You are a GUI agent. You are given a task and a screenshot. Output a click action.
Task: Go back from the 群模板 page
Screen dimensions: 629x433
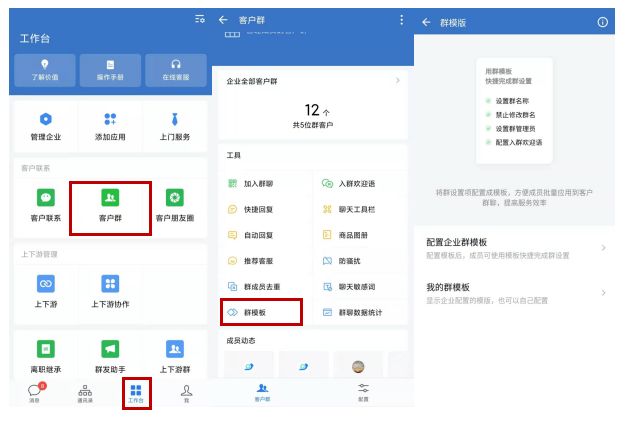tap(427, 22)
